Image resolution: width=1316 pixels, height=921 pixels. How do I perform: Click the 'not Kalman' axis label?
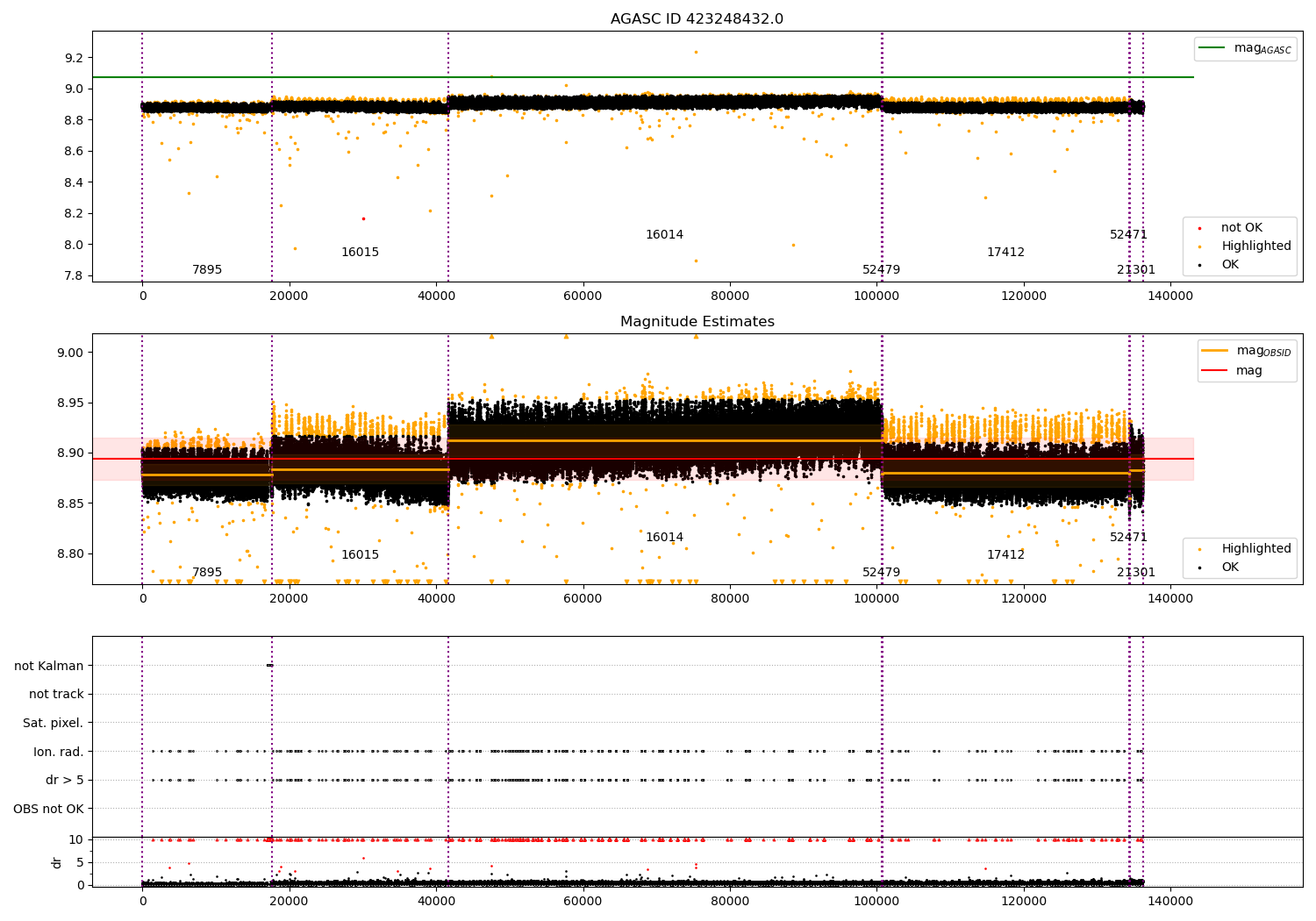click(x=49, y=666)
